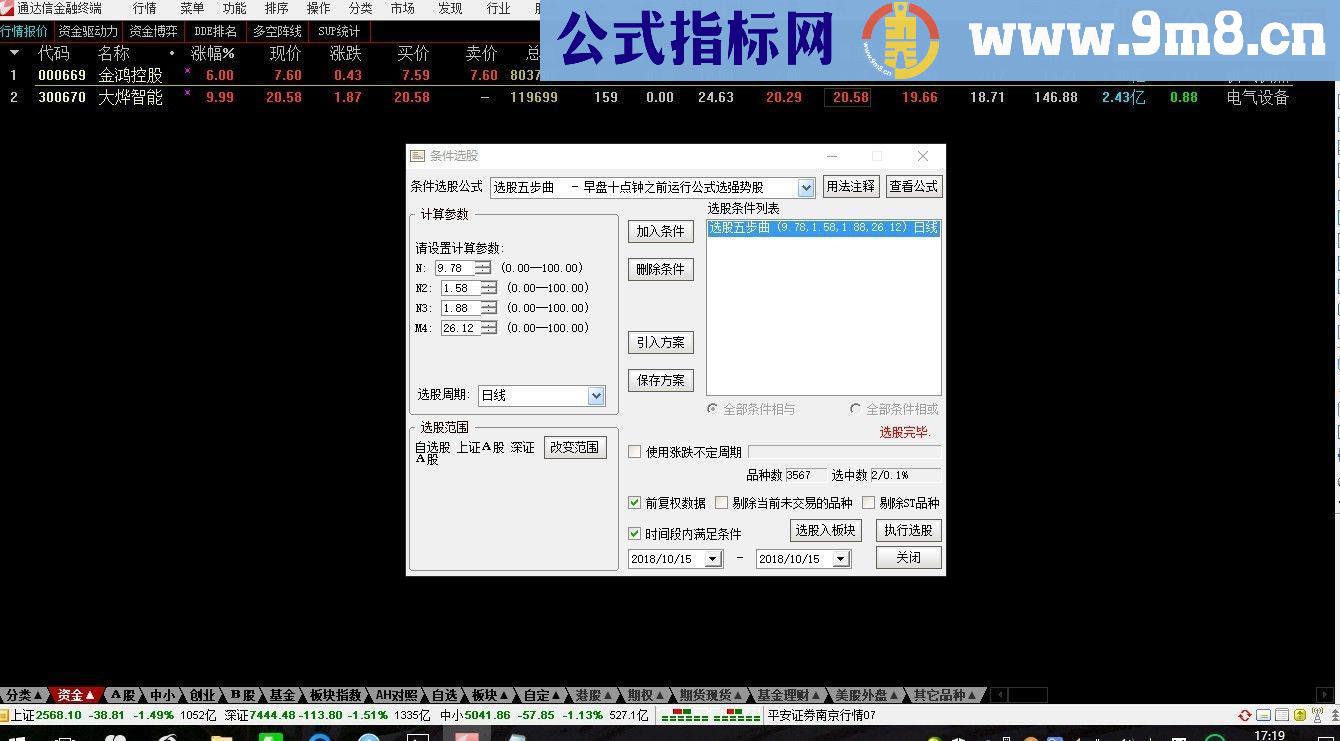The height and width of the screenshot is (741, 1340).
Task: Click the 执行选股 button to run selection
Action: pyautogui.click(x=907, y=530)
